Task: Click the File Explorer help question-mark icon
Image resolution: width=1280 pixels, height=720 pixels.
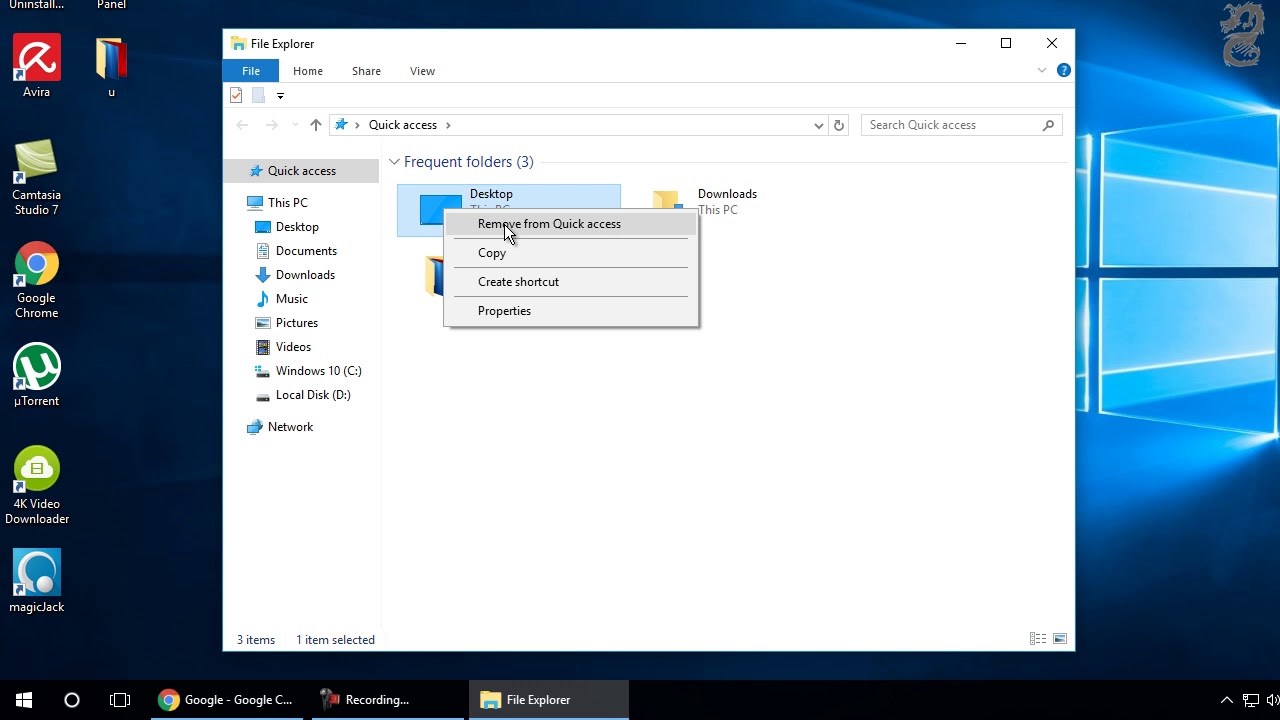Action: (x=1064, y=70)
